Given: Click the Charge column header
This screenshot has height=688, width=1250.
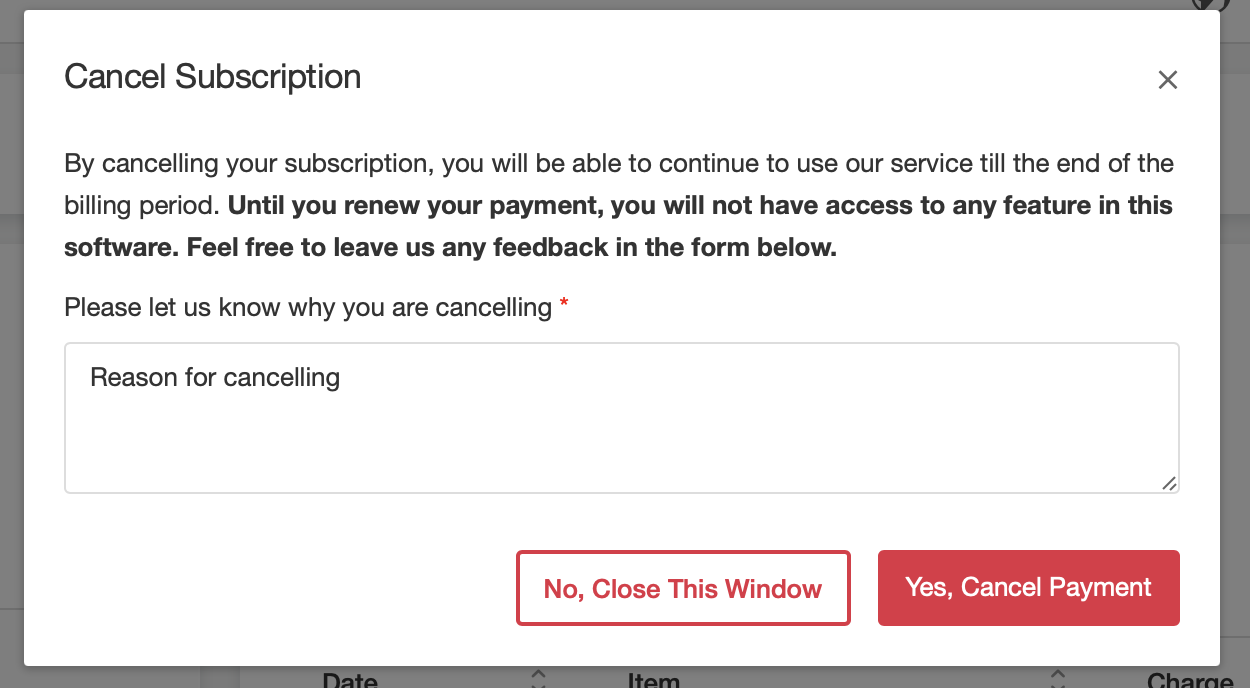Looking at the screenshot, I should [x=1190, y=680].
